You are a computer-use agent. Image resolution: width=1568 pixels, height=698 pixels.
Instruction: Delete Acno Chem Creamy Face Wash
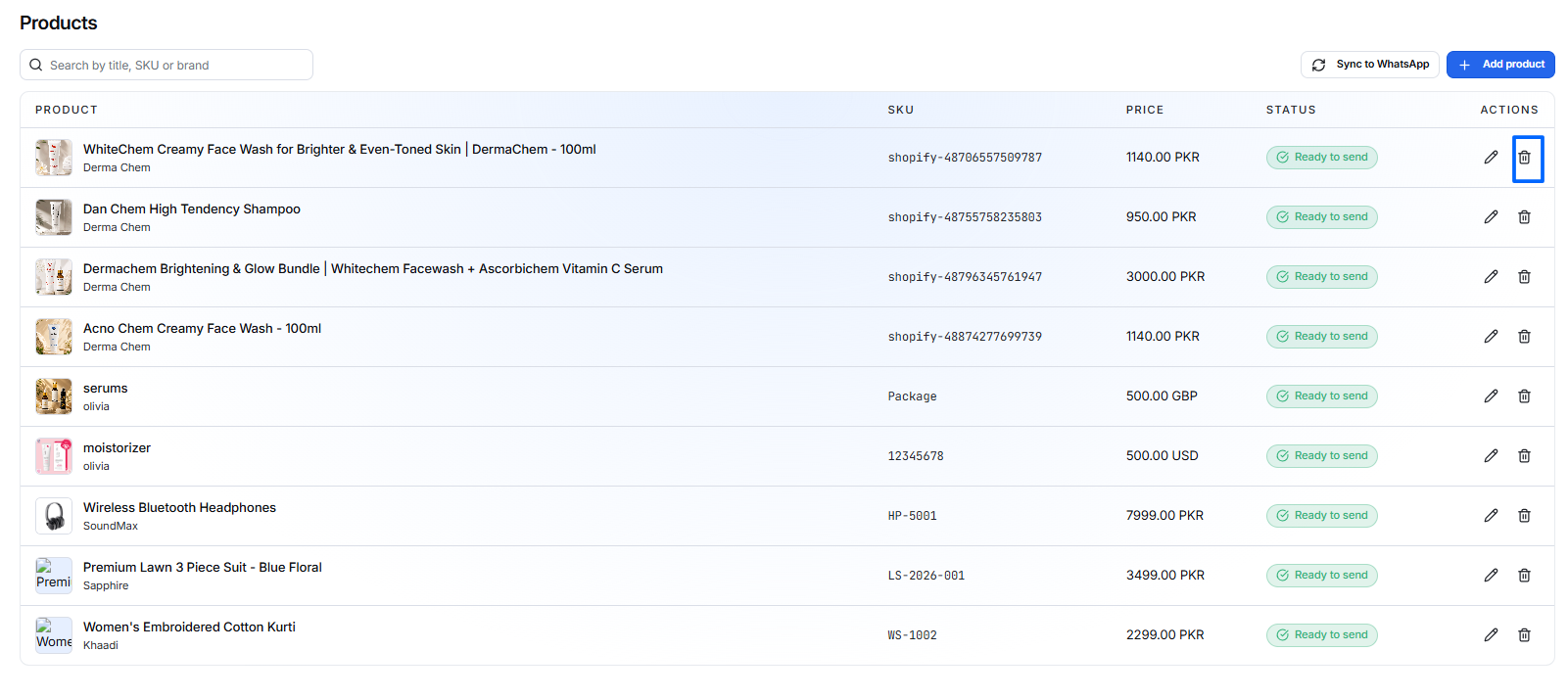pos(1525,337)
